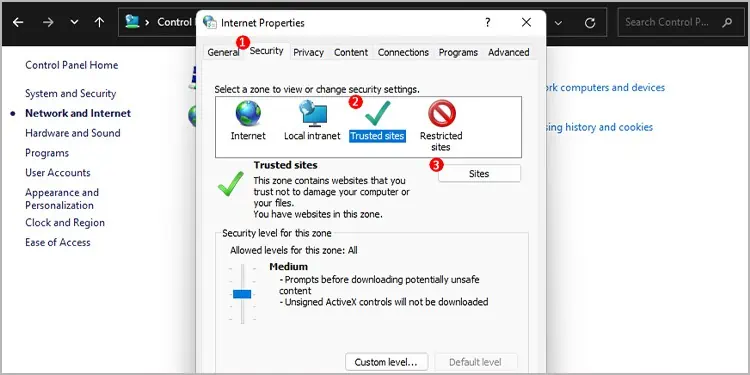Expand the address bar history dropdown
The image size is (750, 375).
click(558, 22)
